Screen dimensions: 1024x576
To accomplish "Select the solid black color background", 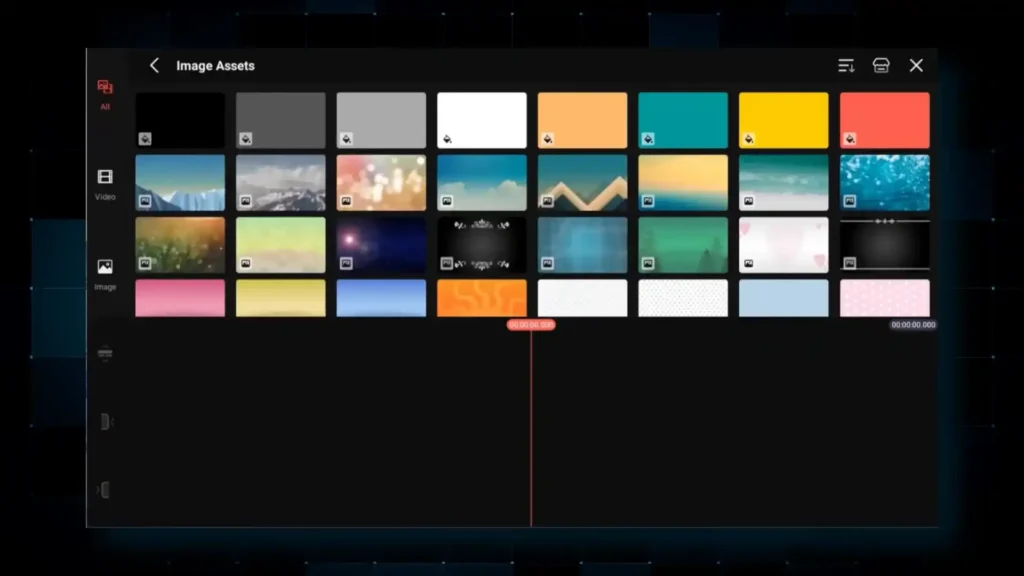I will (180, 120).
